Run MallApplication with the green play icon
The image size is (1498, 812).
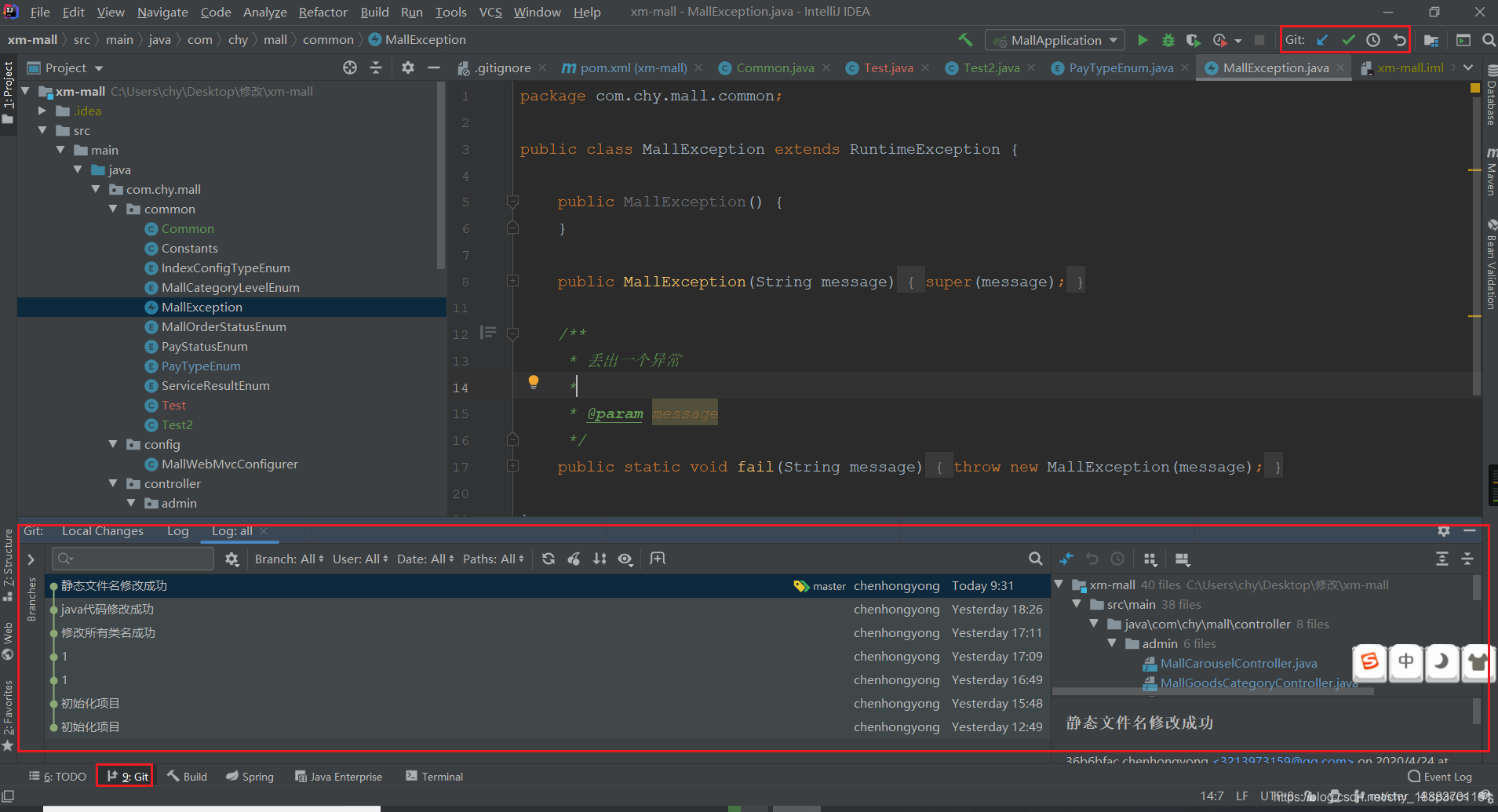(x=1143, y=40)
